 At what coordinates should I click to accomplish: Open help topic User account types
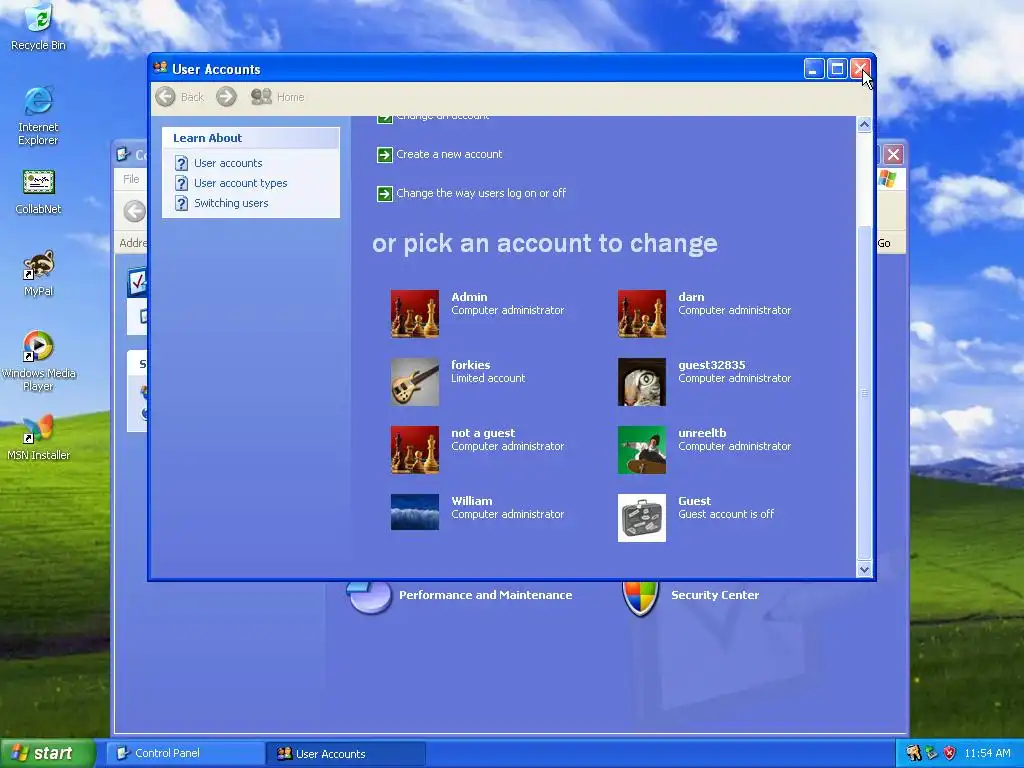[x=240, y=183]
